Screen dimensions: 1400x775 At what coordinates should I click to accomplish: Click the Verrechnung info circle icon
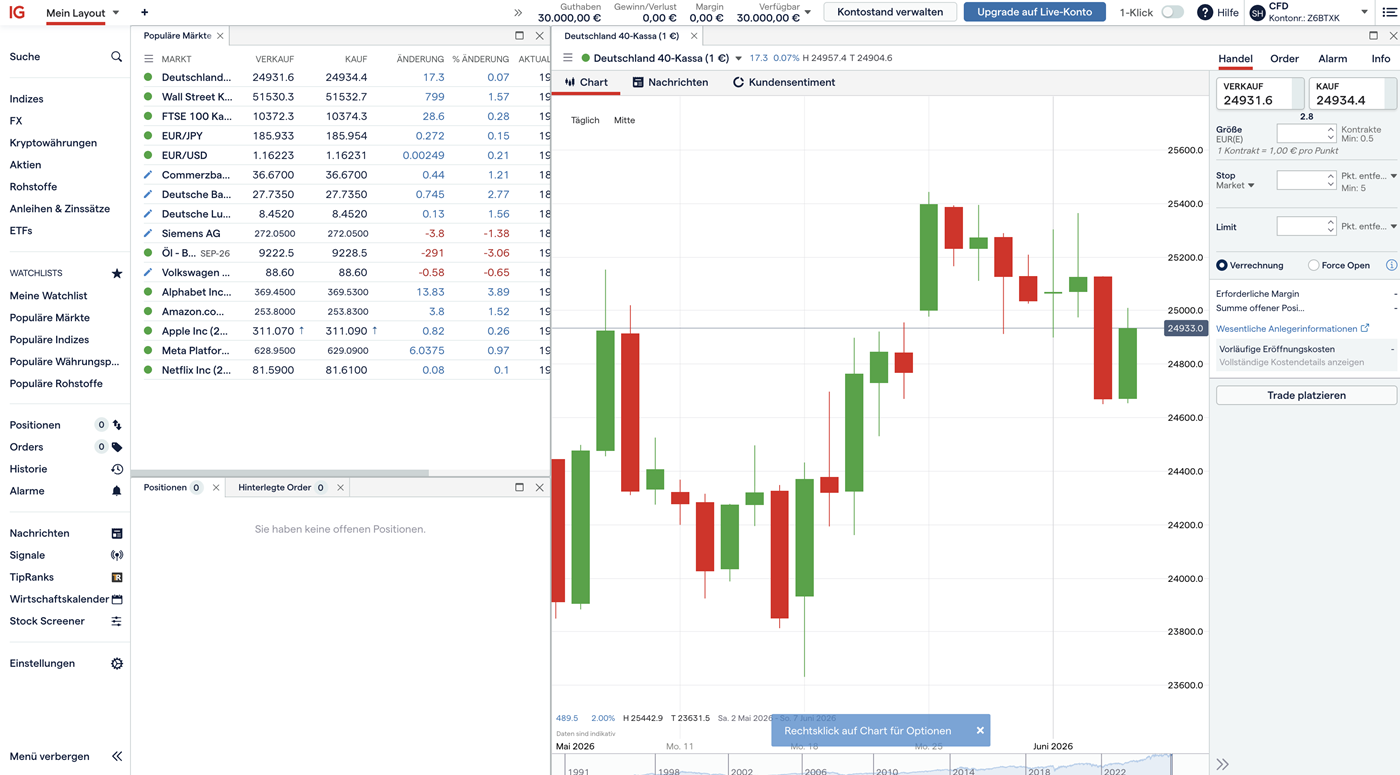pyautogui.click(x=1391, y=265)
